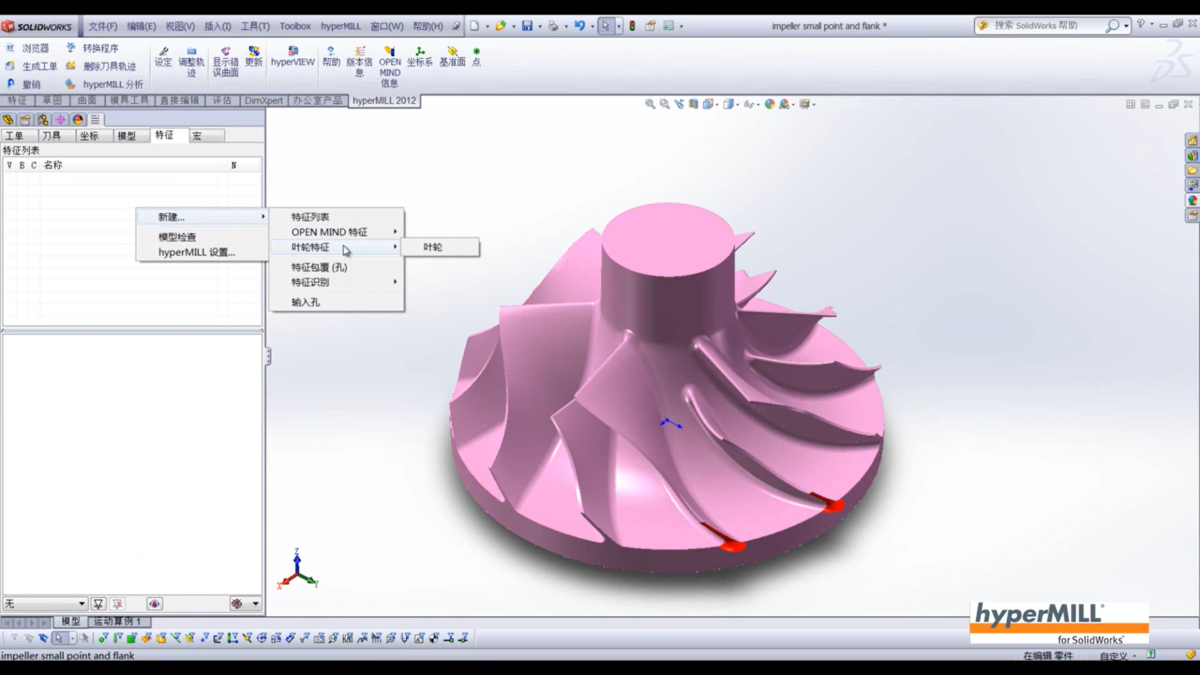Click the Save icon in title toolbar

pos(527,26)
